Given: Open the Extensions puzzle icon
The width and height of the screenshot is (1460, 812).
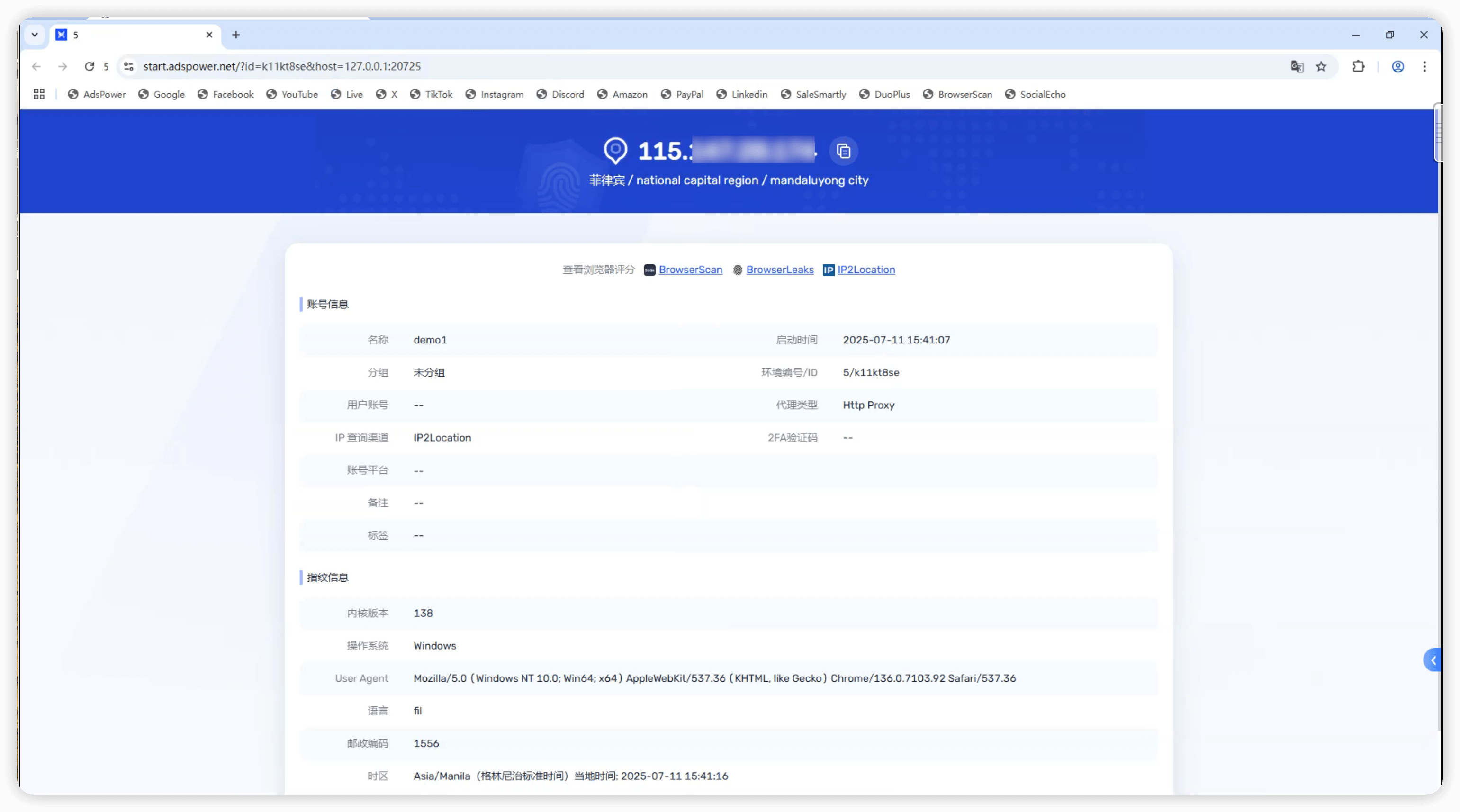Looking at the screenshot, I should tap(1359, 66).
